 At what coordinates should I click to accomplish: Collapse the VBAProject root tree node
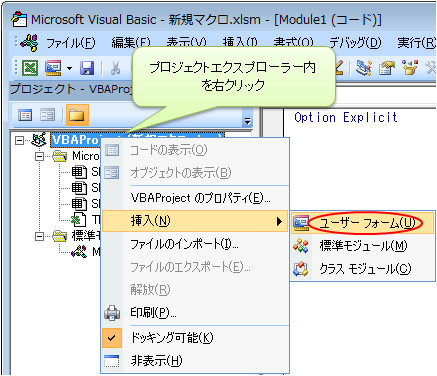(19, 140)
